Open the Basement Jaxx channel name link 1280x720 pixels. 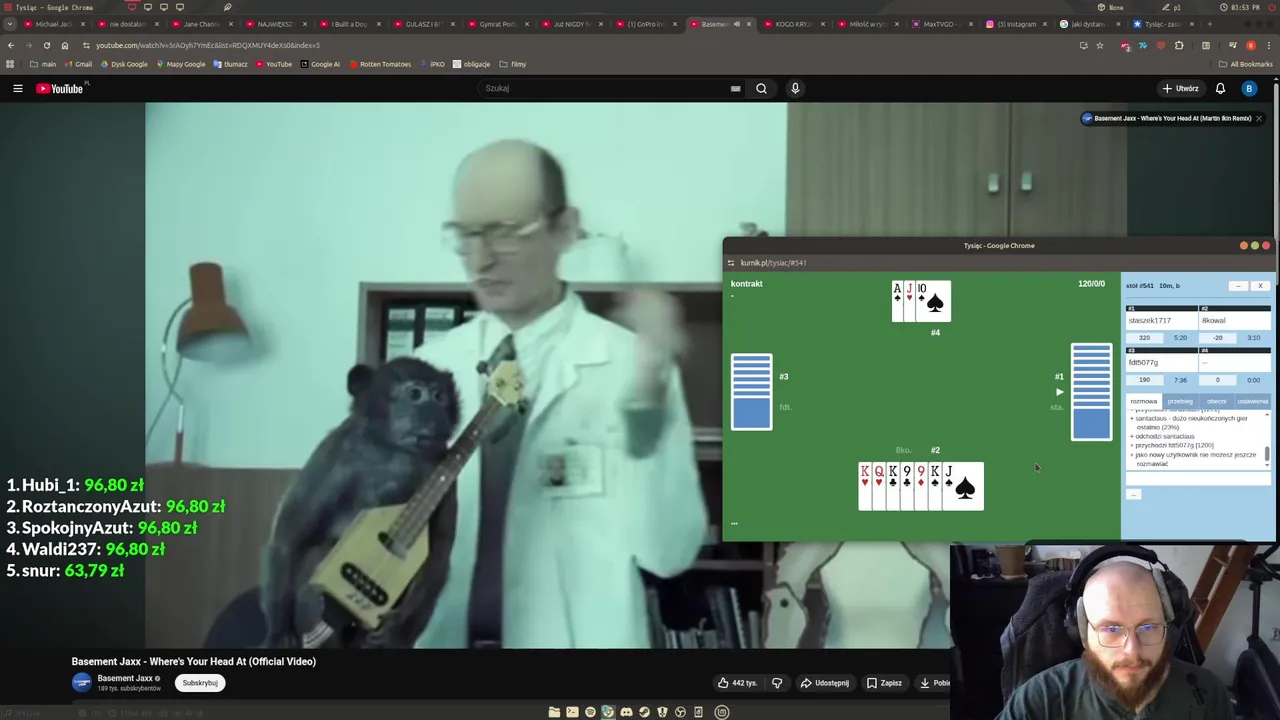tap(125, 678)
